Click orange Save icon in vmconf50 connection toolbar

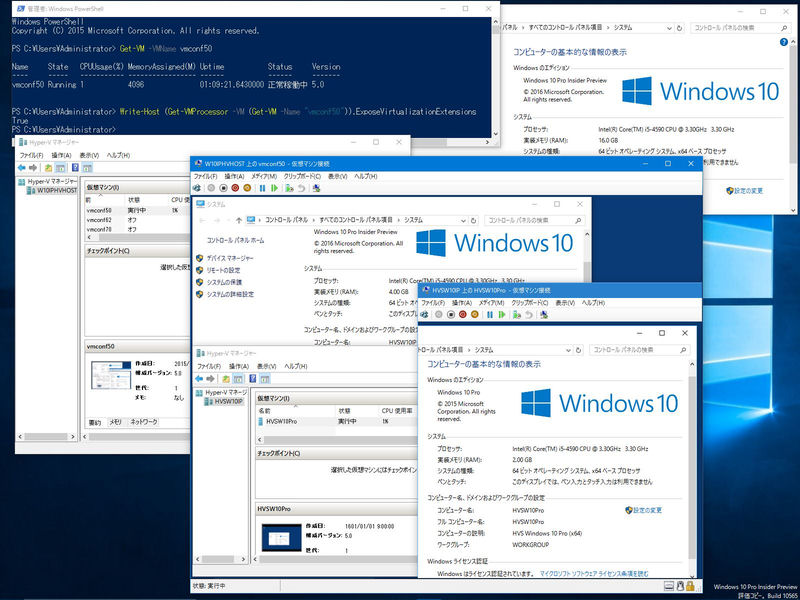click(247, 188)
